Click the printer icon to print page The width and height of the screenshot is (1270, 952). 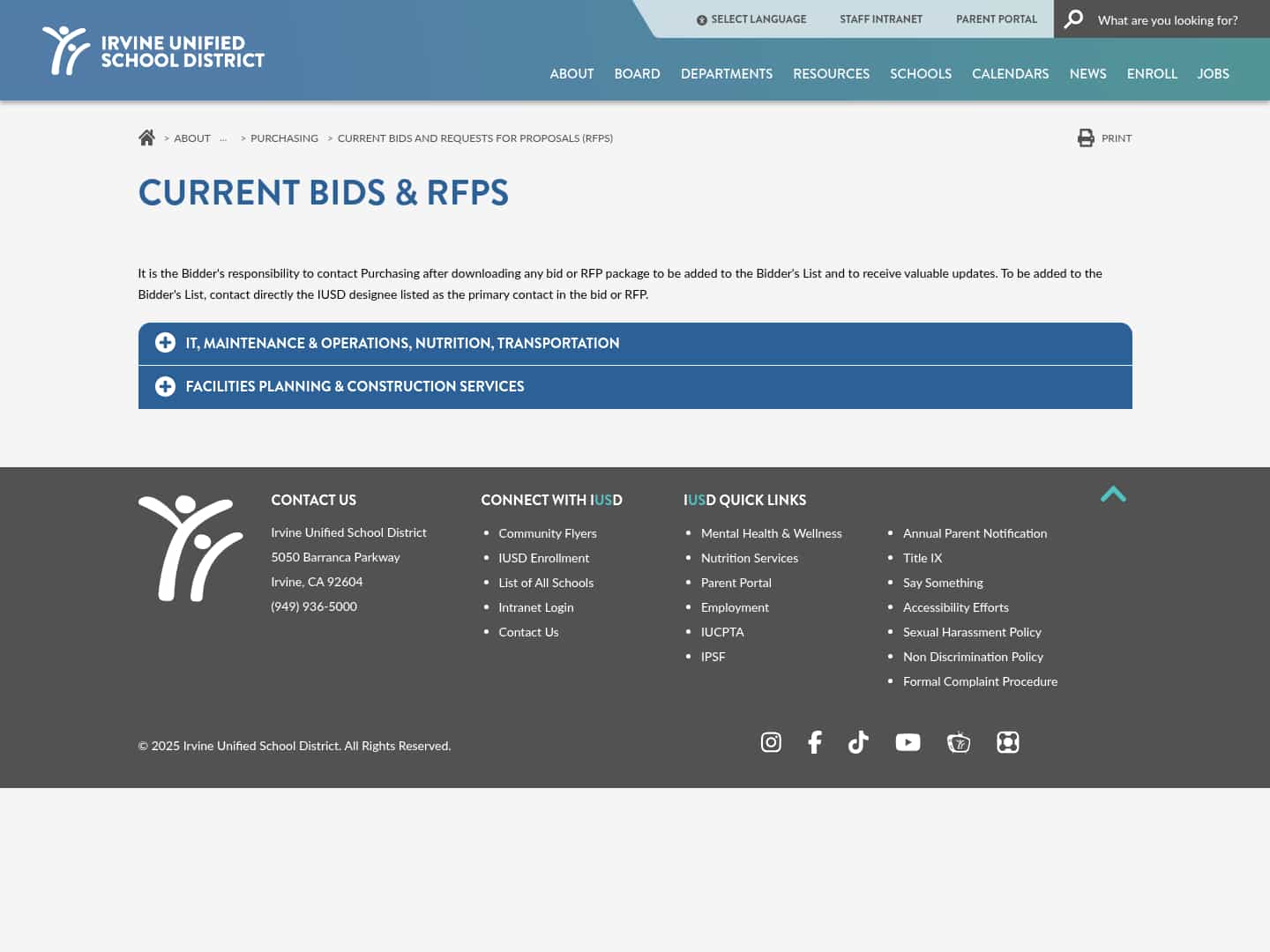pos(1086,138)
